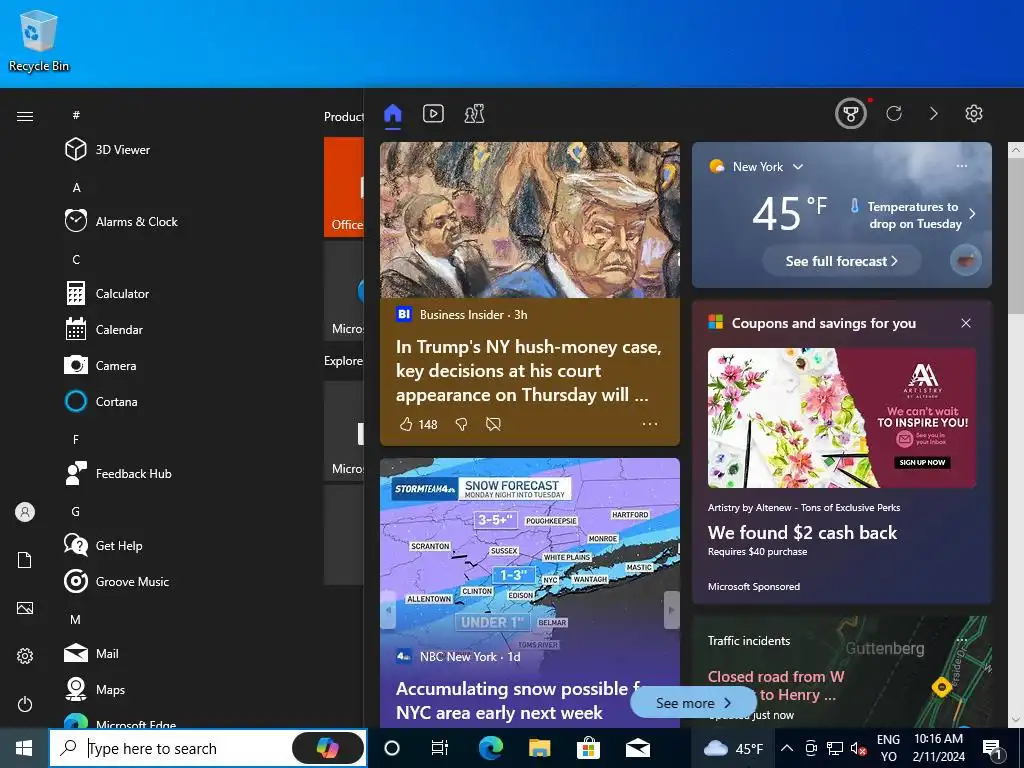Click the muted speaker volume icon
Viewport: 1024px width, 768px height.
[x=859, y=748]
